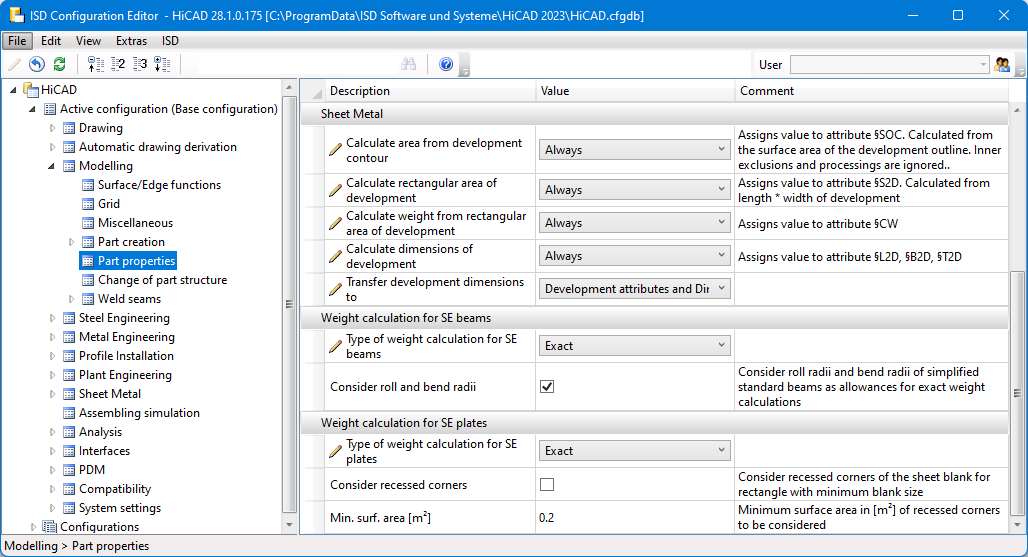Click the greyed pencil edit toolbar icon
Screen dimensions: 1028x557
tap(14, 64)
